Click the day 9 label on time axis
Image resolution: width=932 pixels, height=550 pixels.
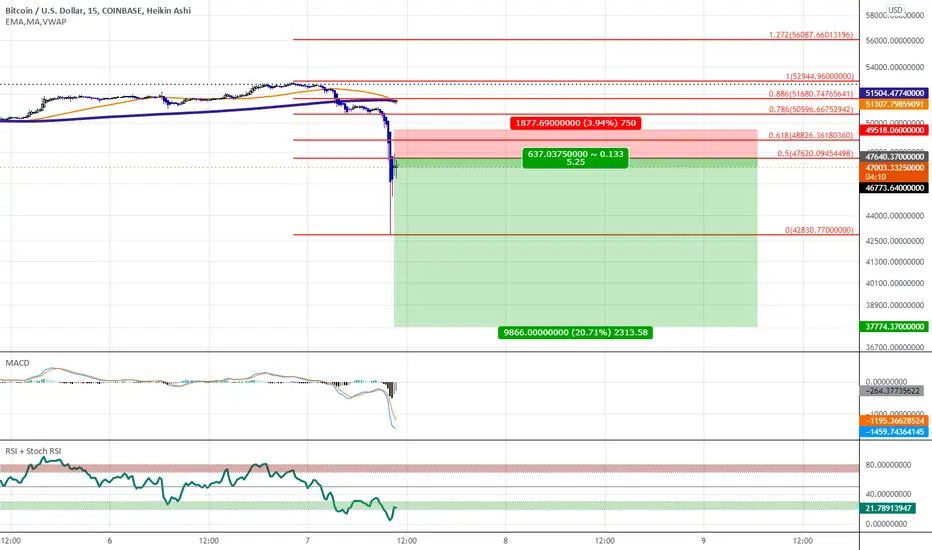point(703,541)
